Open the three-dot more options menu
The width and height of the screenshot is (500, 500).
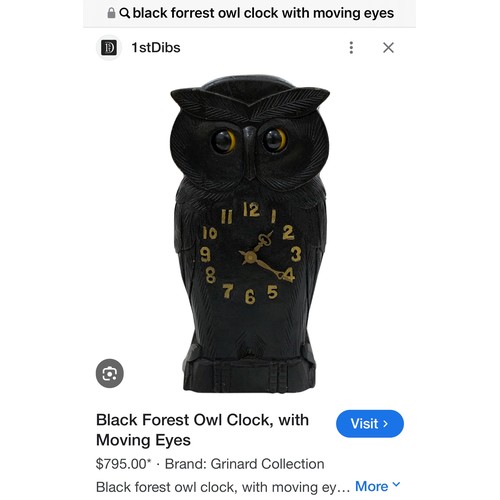351,48
